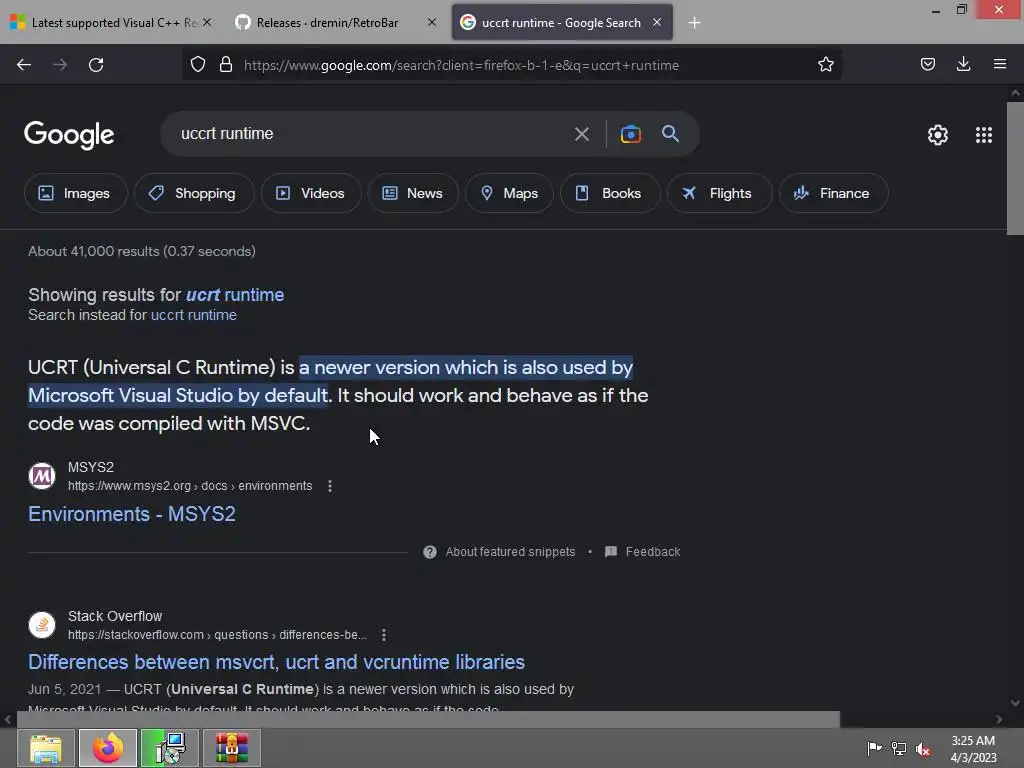Click the scrollbar right arrow
The image size is (1024, 768).
click(x=999, y=719)
